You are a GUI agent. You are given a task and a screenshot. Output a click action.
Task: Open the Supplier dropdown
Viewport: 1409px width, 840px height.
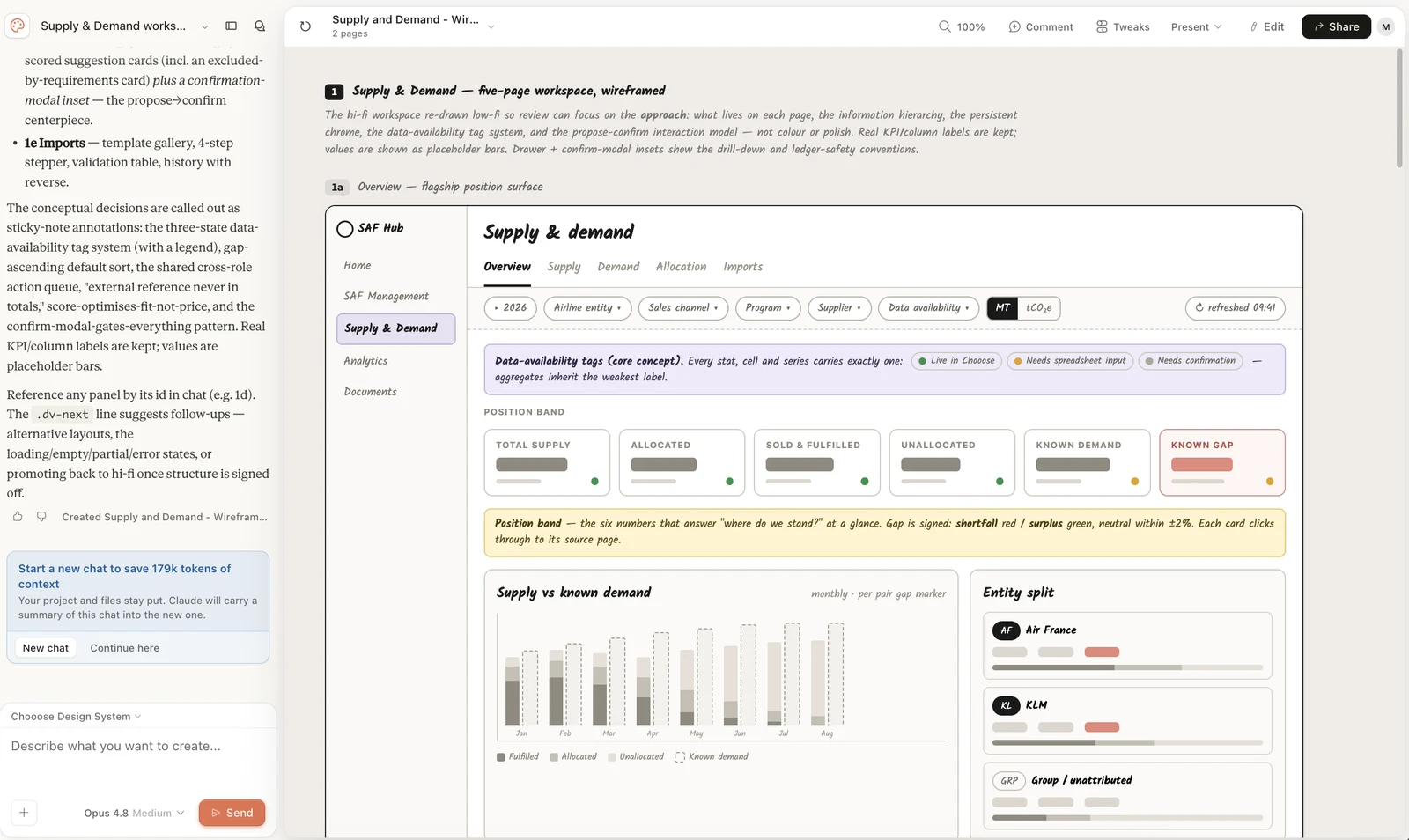click(840, 308)
